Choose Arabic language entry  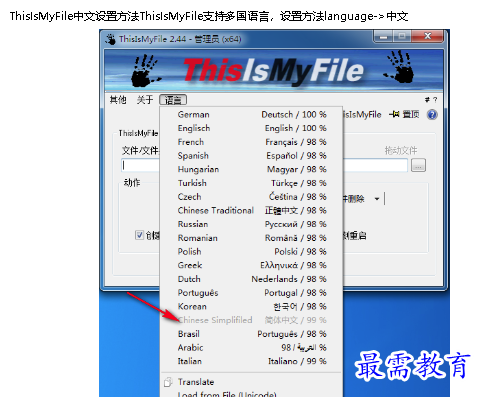click(x=252, y=348)
